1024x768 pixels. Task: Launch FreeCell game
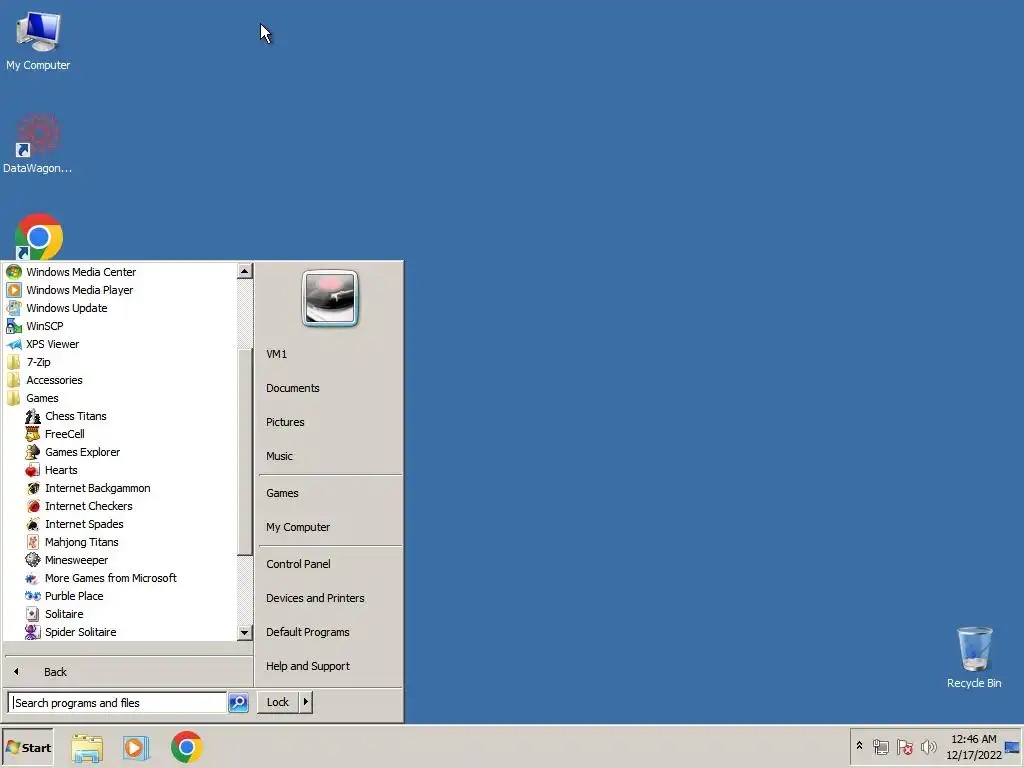click(x=64, y=434)
